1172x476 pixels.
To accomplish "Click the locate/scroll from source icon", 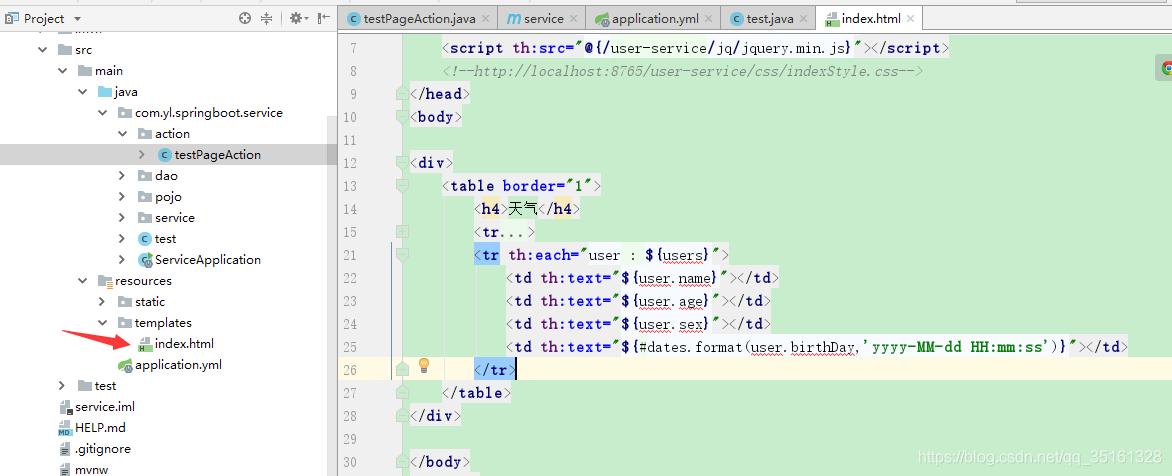I will click(x=245, y=18).
